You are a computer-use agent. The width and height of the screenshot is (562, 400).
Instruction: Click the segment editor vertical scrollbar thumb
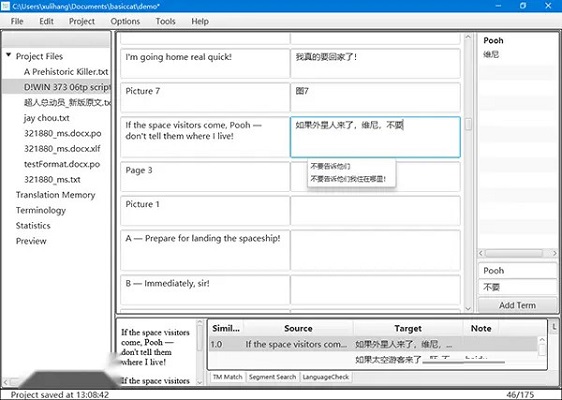(x=468, y=124)
